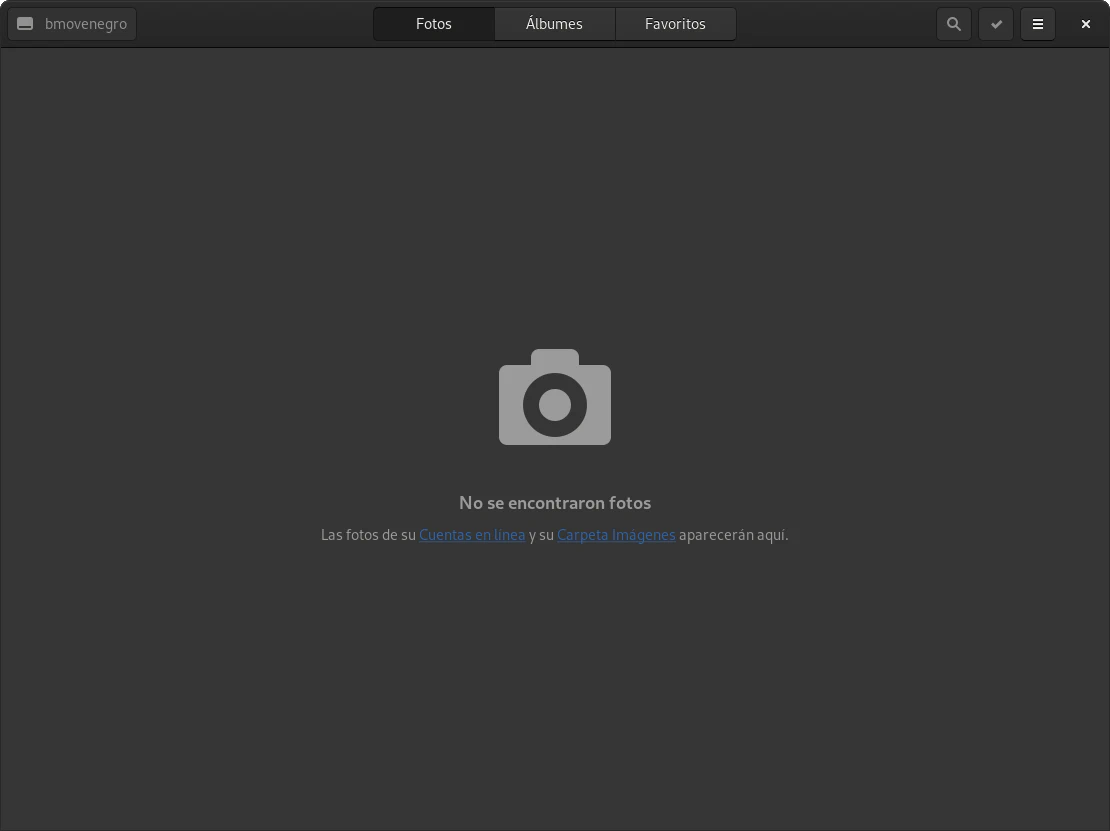Click empty content area above the camera icon

(x=555, y=200)
